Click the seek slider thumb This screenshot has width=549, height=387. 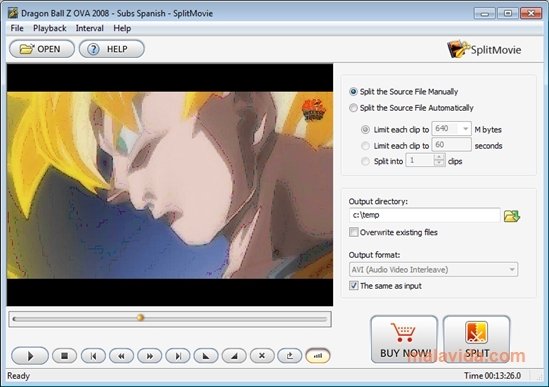(x=140, y=318)
